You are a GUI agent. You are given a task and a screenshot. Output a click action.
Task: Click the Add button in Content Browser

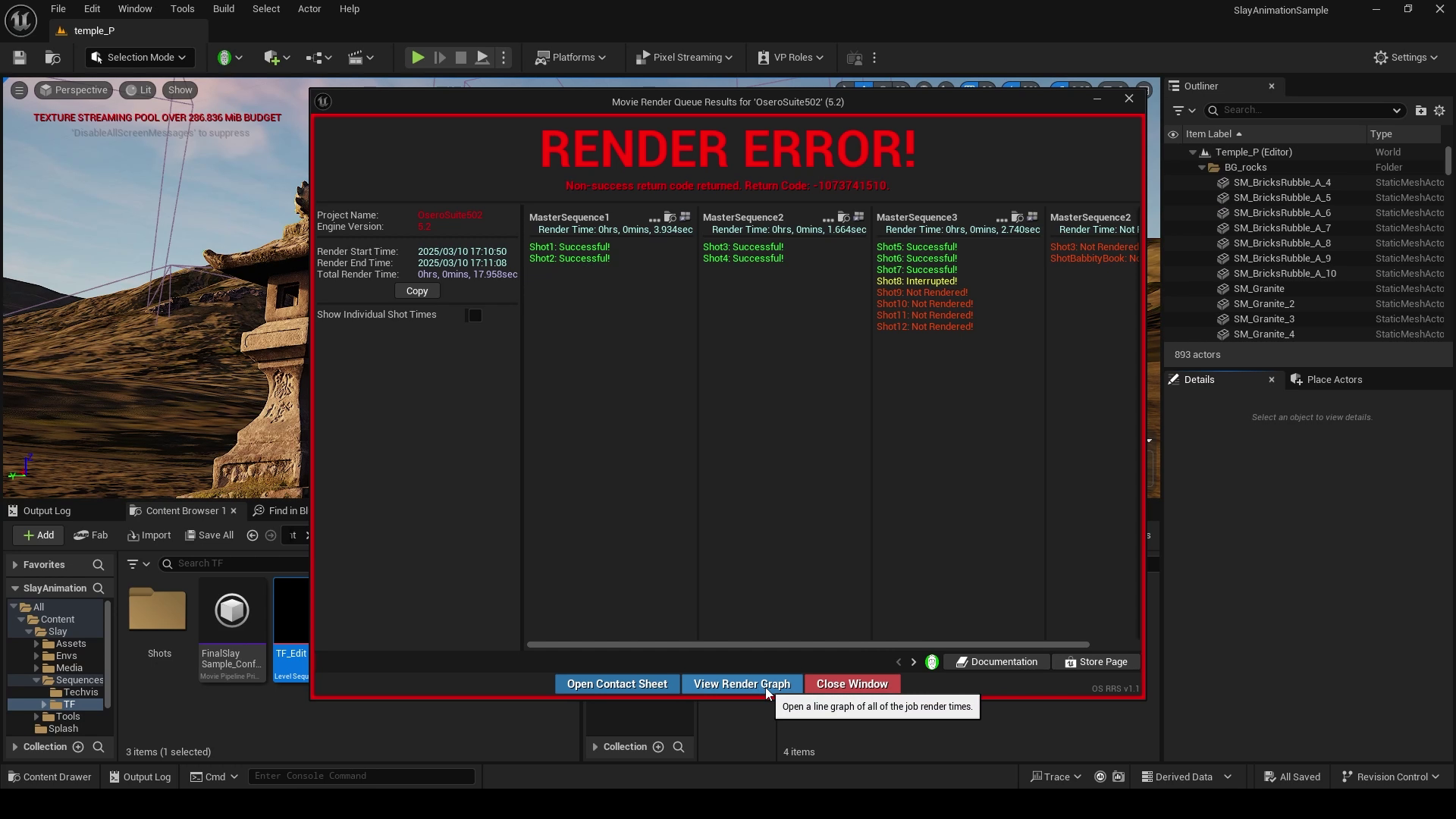point(38,535)
